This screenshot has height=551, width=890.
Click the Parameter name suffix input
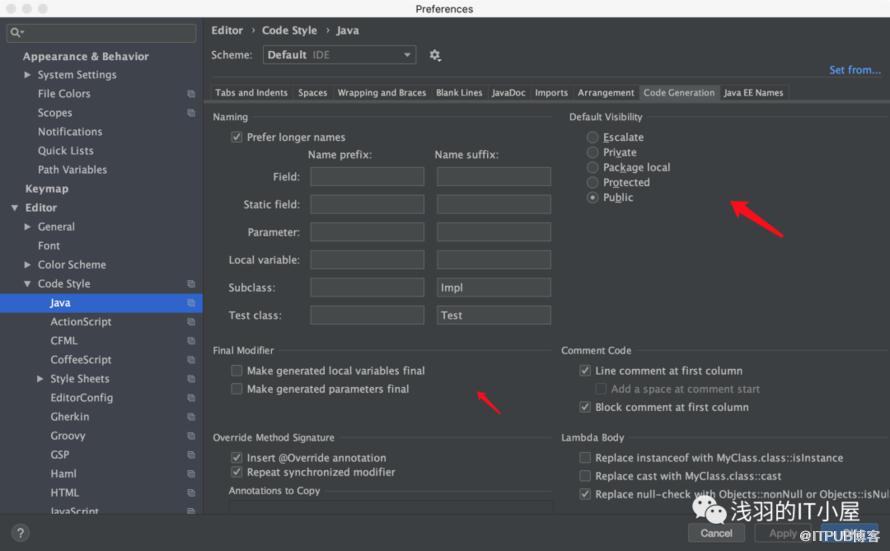(494, 232)
